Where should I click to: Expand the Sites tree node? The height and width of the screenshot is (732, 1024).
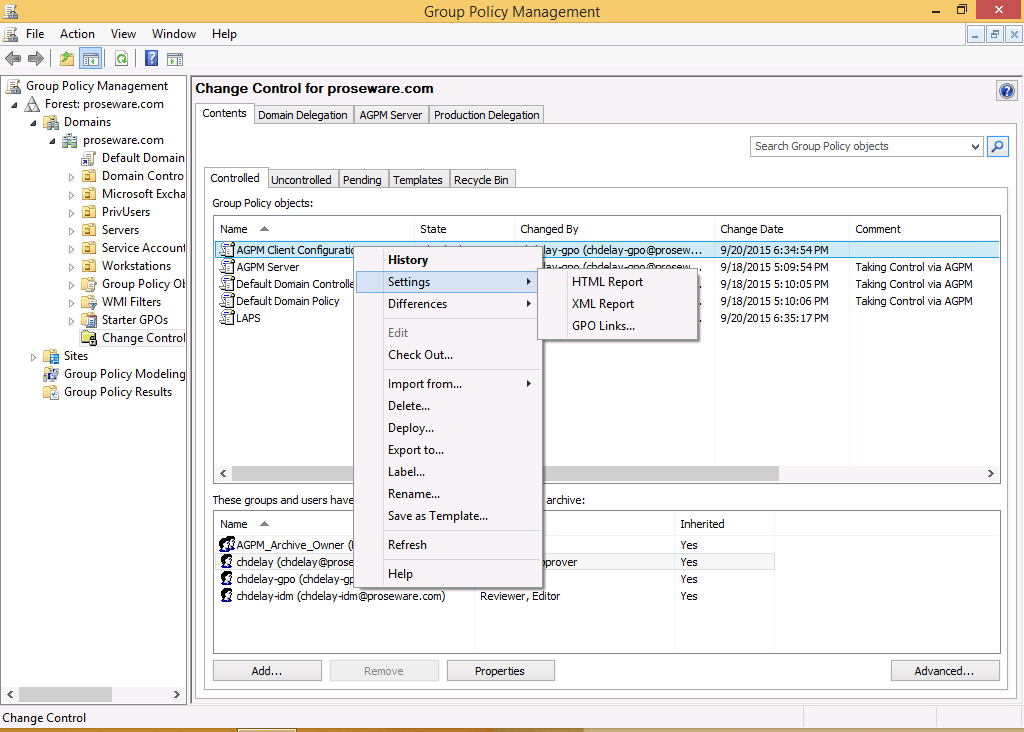click(34, 357)
